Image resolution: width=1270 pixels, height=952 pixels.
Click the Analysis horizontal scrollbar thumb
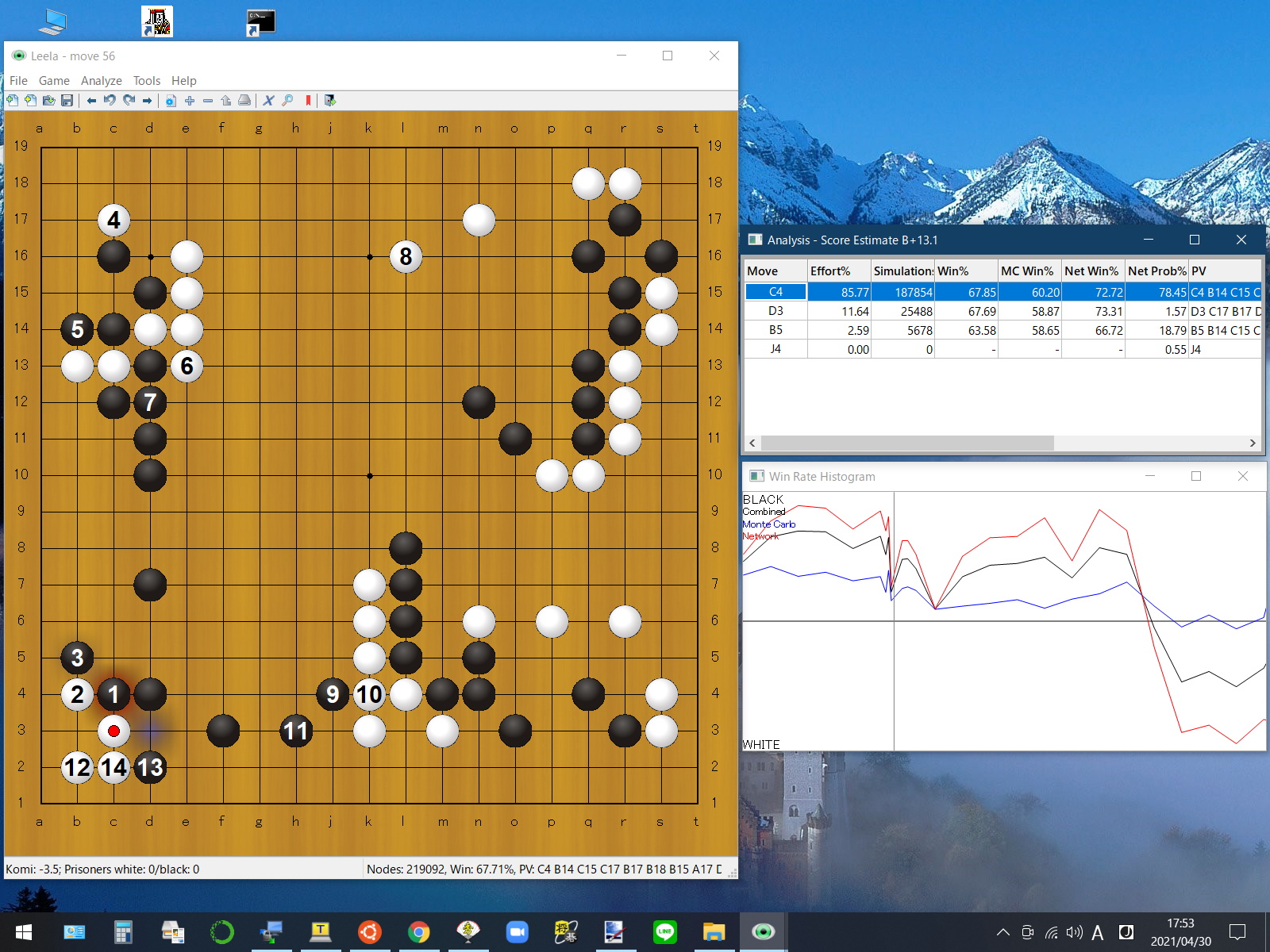(906, 443)
